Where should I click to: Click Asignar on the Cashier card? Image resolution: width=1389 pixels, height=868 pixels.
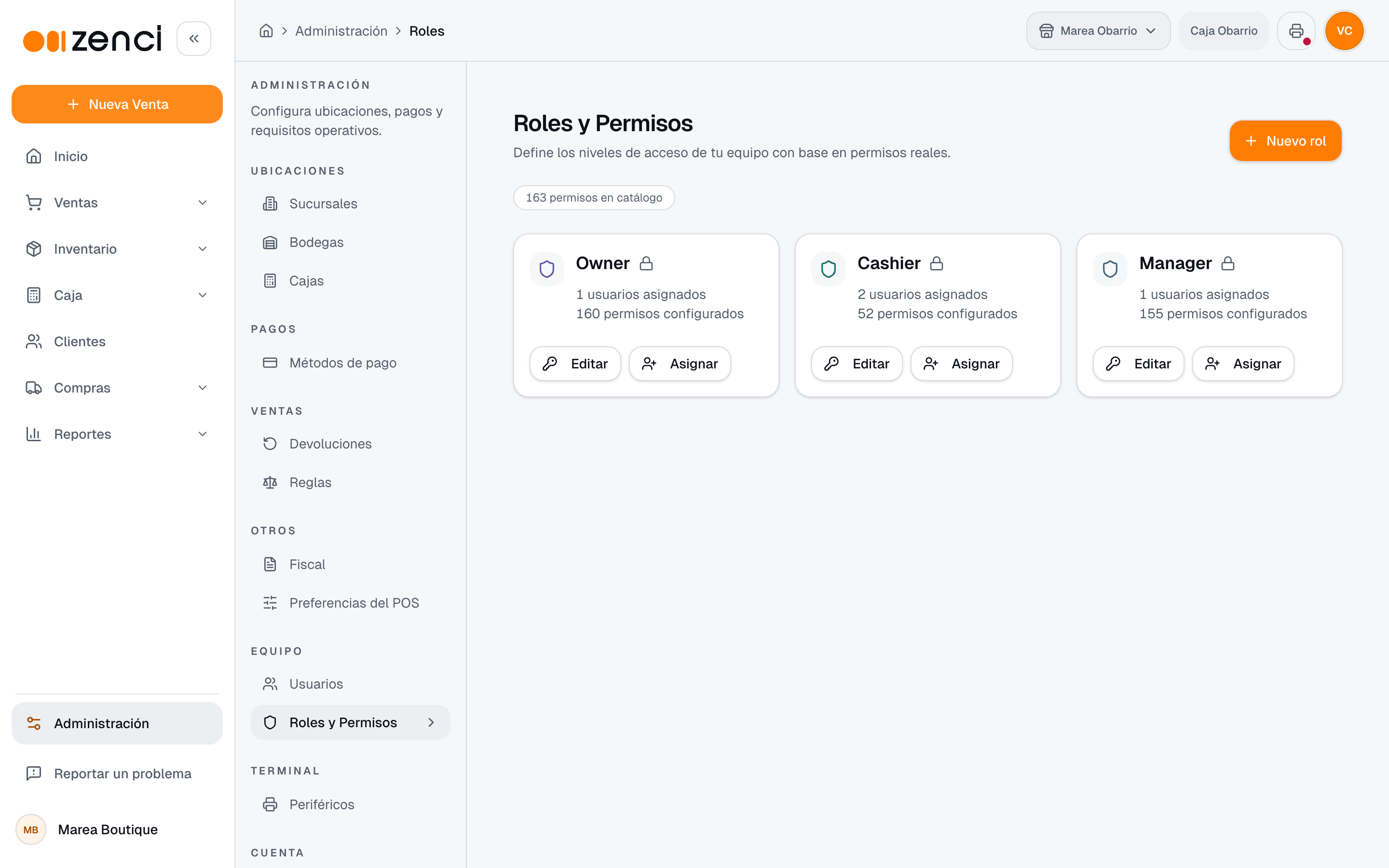(x=961, y=364)
